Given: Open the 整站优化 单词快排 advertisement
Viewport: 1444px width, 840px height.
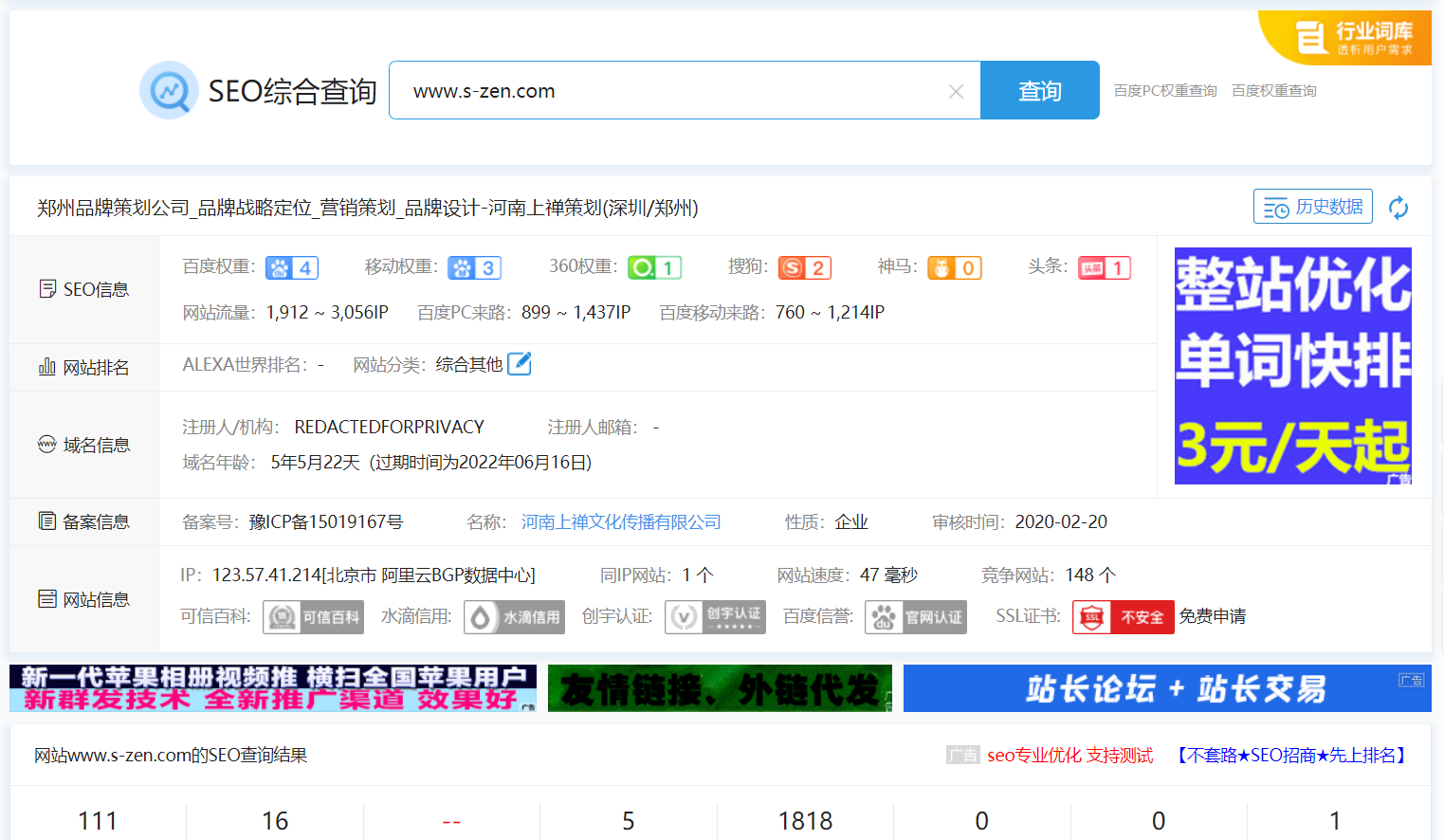Looking at the screenshot, I should 1293,366.
